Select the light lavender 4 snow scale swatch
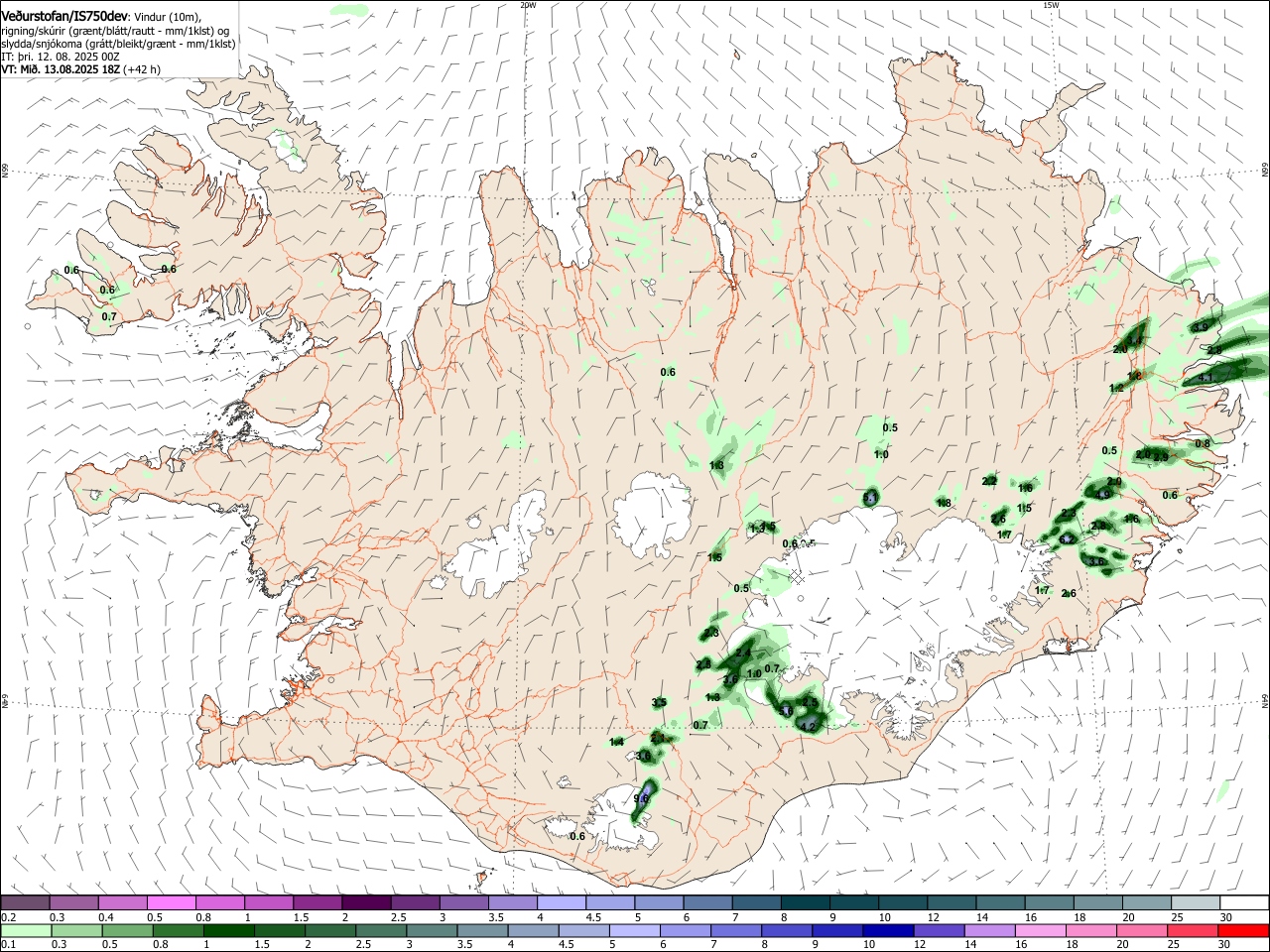1270x952 pixels. (x=562, y=902)
